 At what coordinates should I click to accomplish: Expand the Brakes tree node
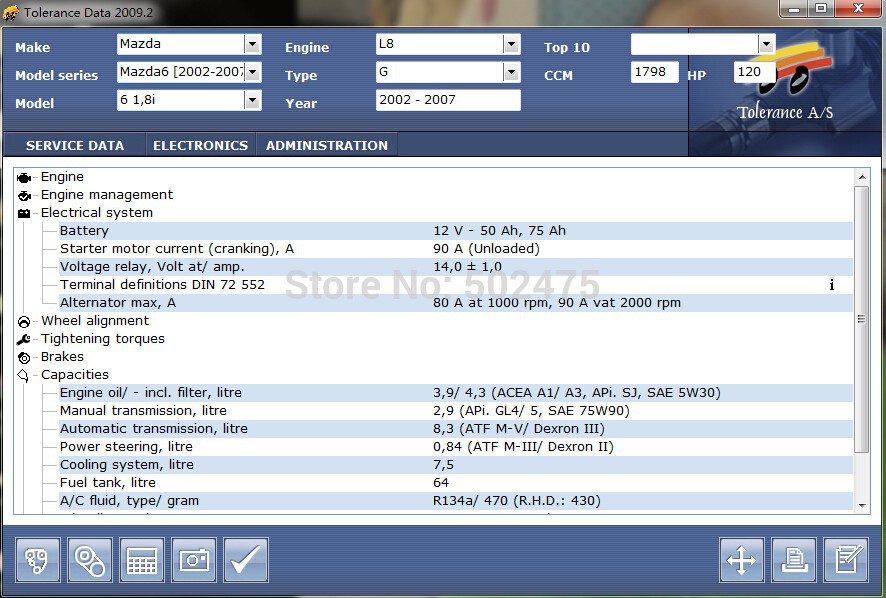(x=62, y=357)
